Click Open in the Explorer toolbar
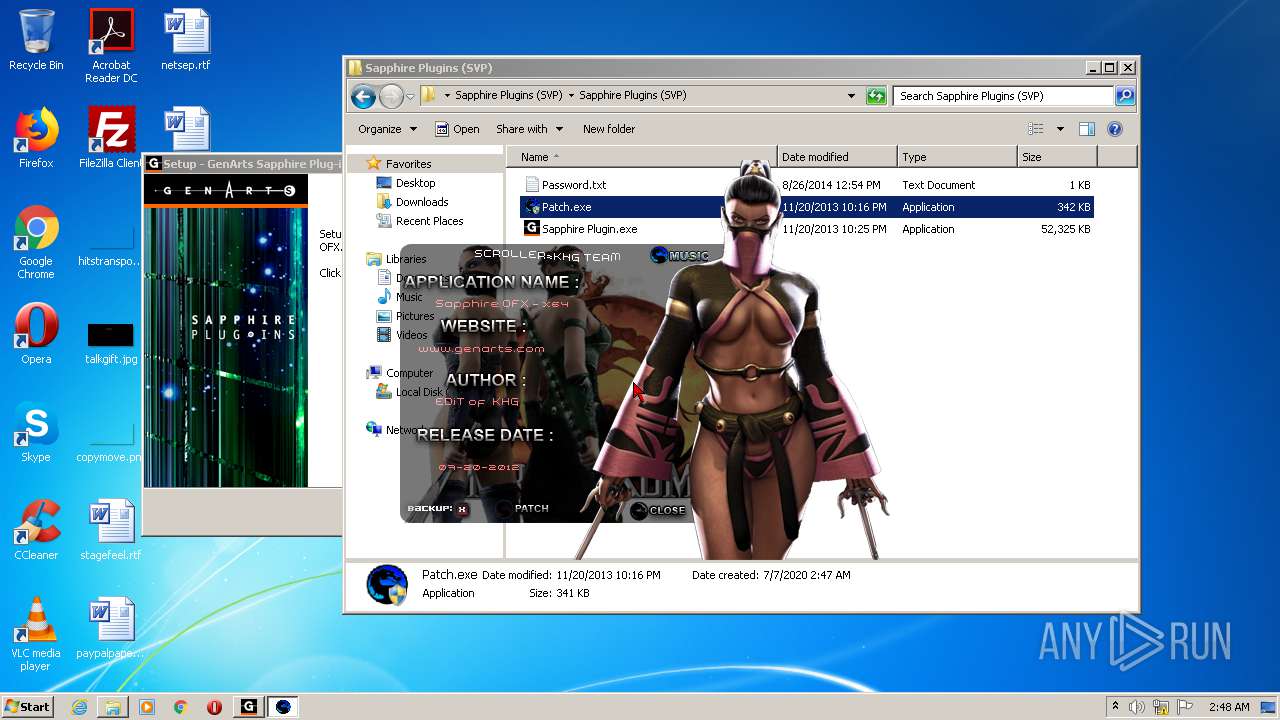 pyautogui.click(x=457, y=129)
